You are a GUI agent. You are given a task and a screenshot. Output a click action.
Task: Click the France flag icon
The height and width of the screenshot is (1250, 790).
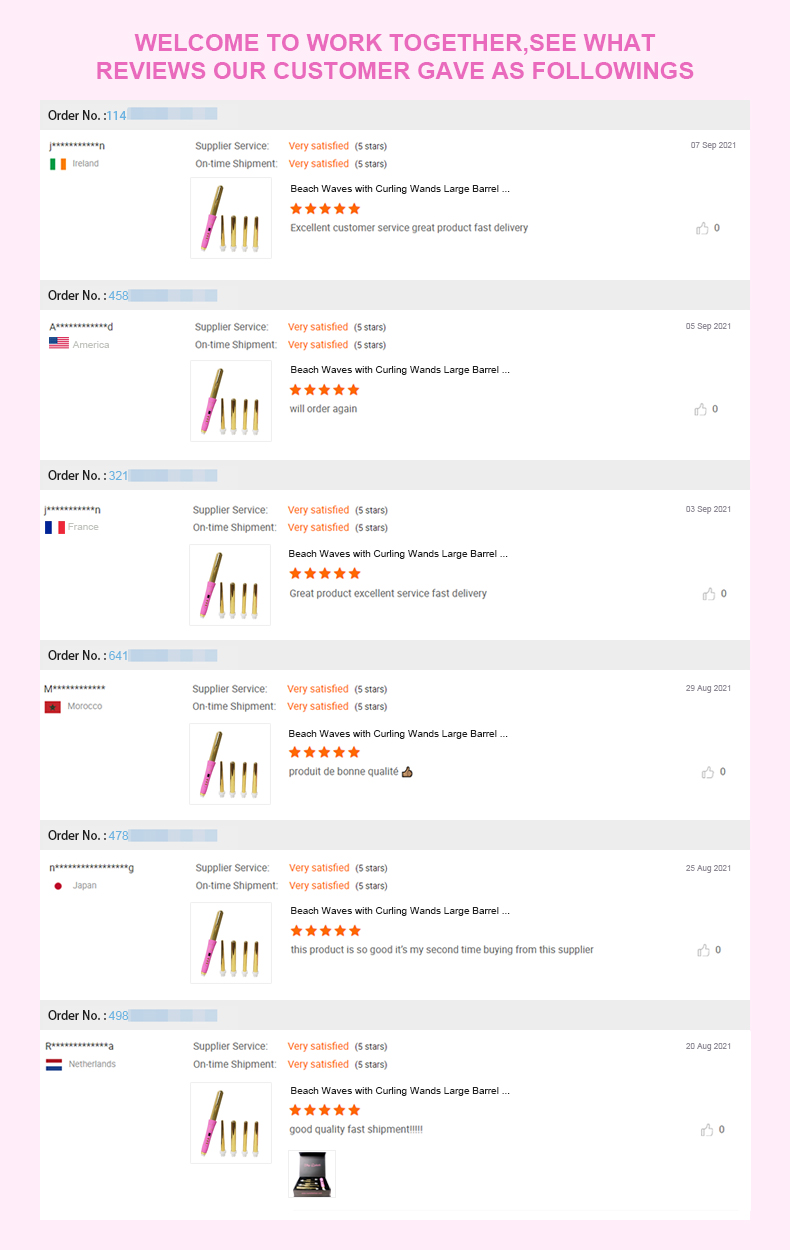coord(55,527)
